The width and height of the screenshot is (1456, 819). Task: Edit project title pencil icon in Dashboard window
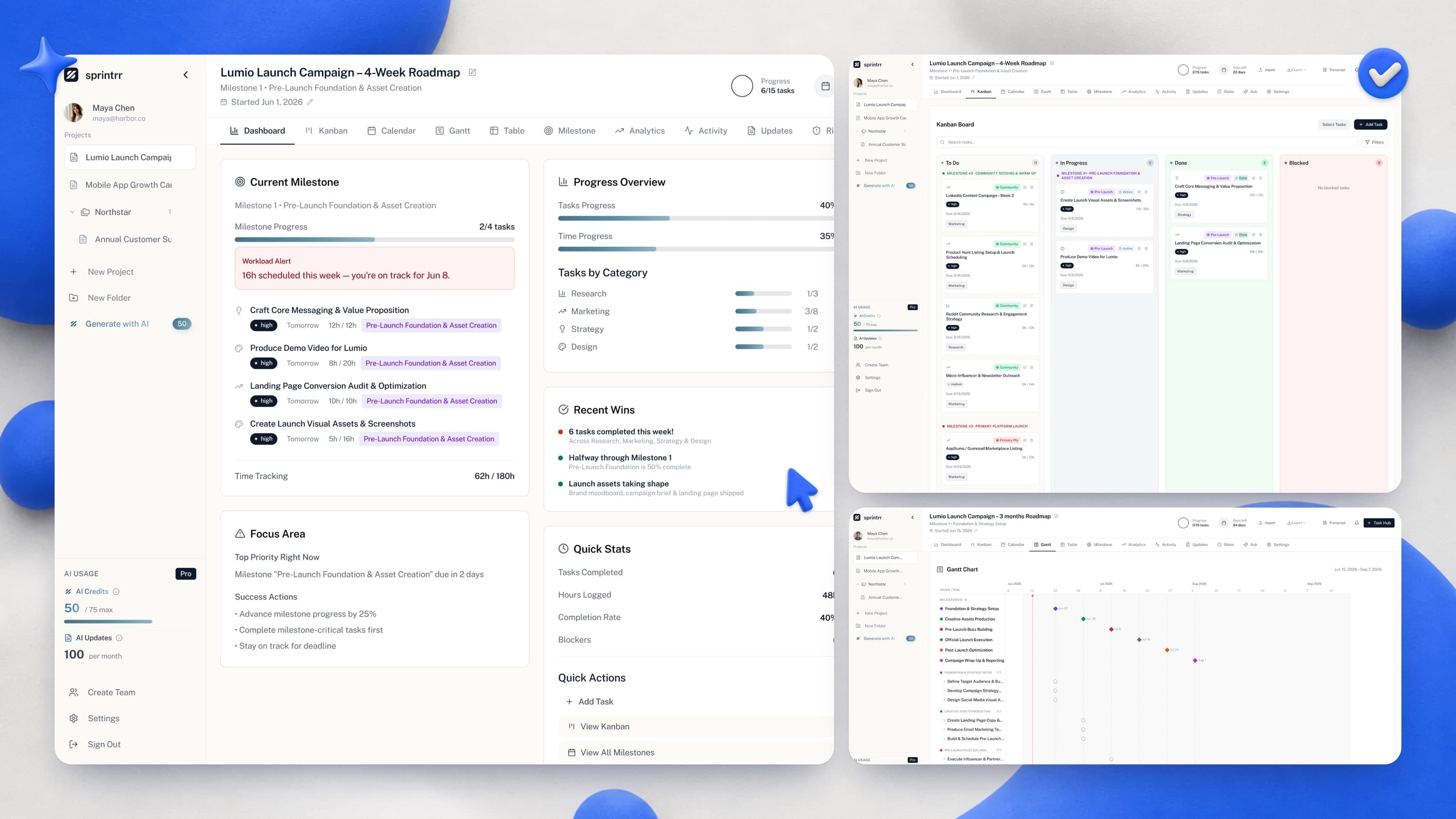[x=473, y=72]
